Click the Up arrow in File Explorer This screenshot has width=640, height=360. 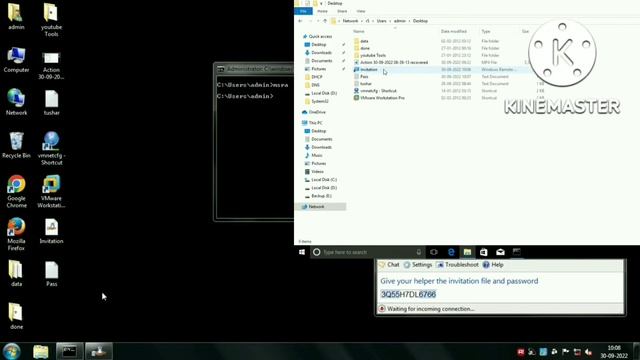click(325, 21)
